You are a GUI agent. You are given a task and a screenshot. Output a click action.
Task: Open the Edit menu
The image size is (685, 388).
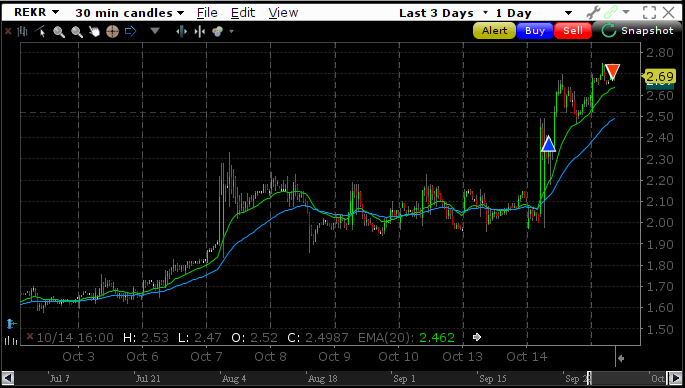click(243, 13)
